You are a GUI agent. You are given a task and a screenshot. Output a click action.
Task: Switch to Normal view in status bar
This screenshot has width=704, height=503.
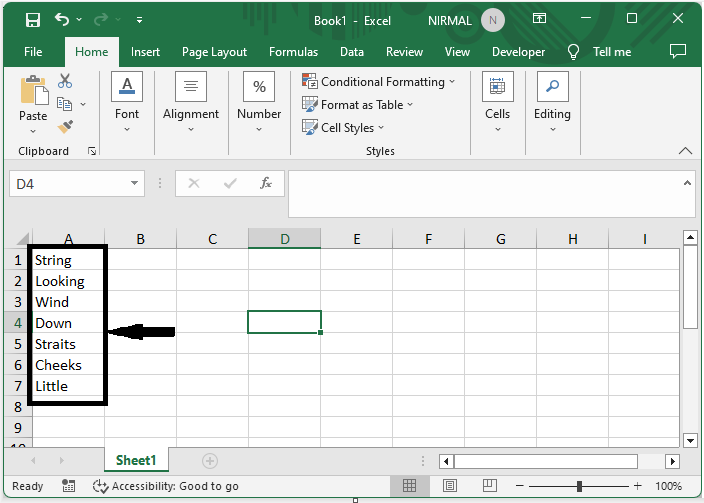click(x=409, y=486)
